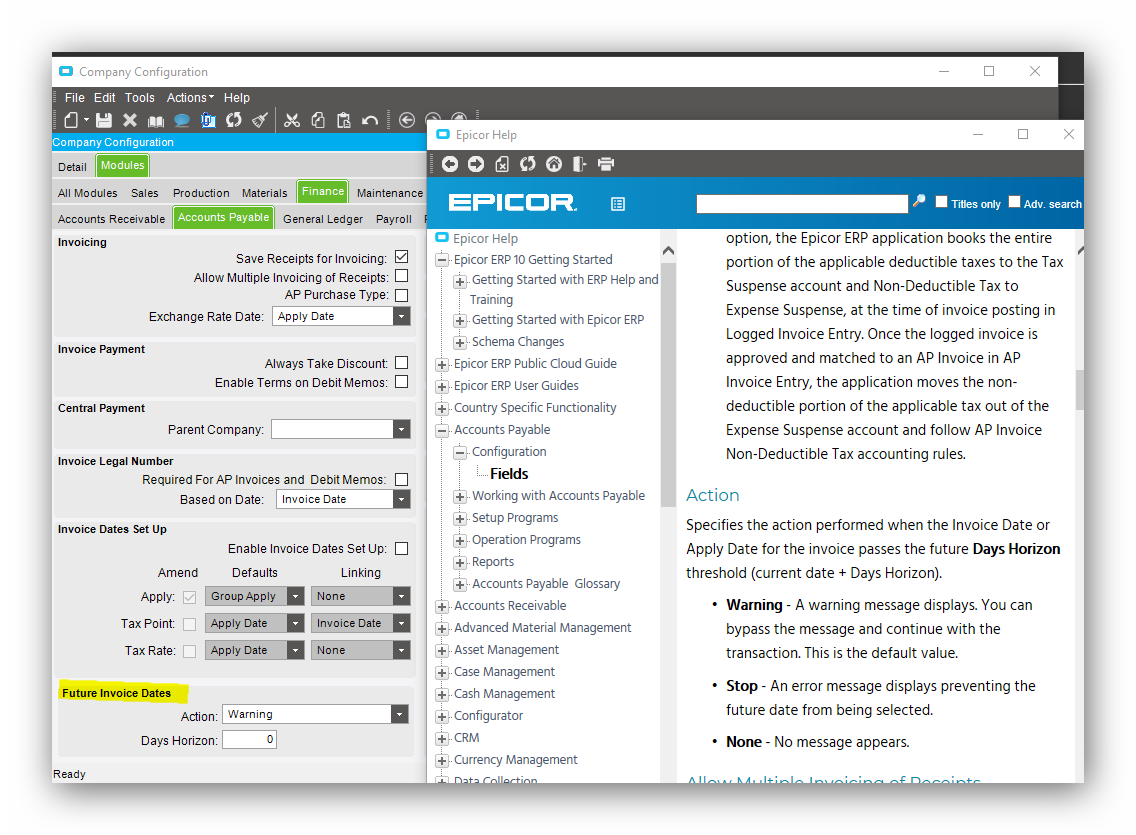The width and height of the screenshot is (1136, 835).
Task: Collapse the Accounts Payable help tree node
Action: [442, 430]
